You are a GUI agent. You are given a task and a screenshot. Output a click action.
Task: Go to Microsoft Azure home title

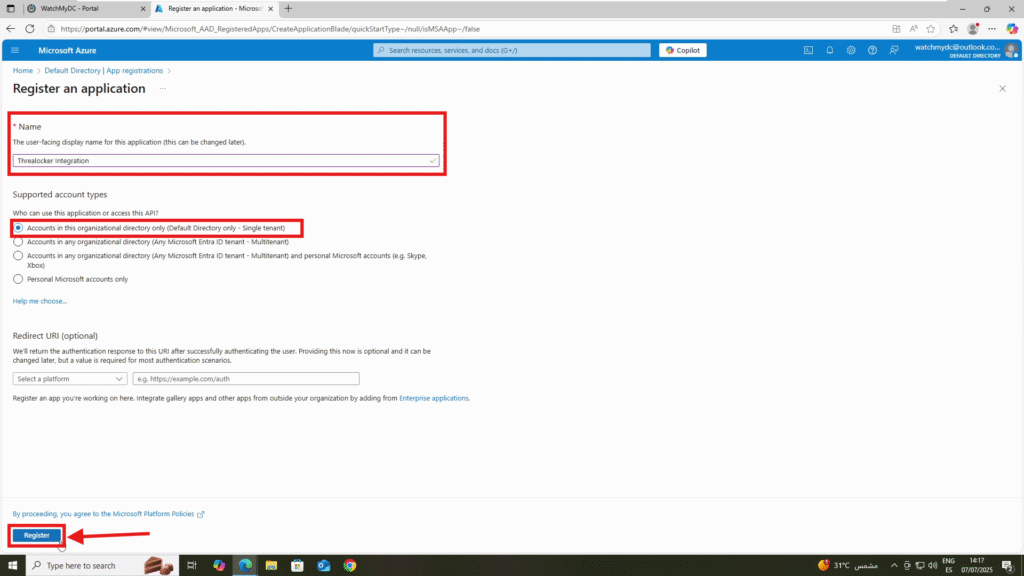coord(67,50)
